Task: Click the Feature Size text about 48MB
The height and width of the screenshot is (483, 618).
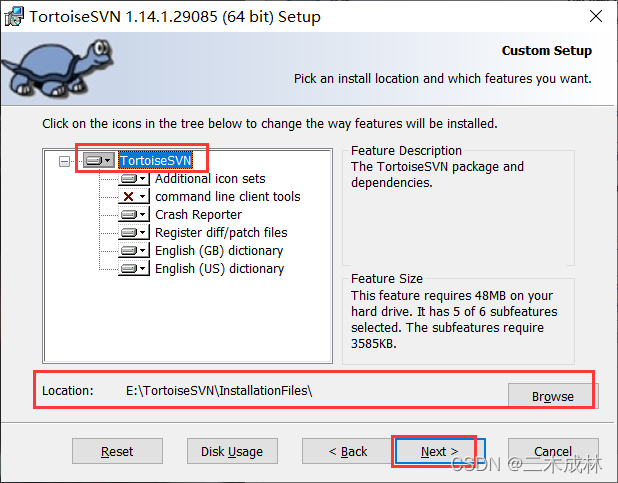Action: 454,319
